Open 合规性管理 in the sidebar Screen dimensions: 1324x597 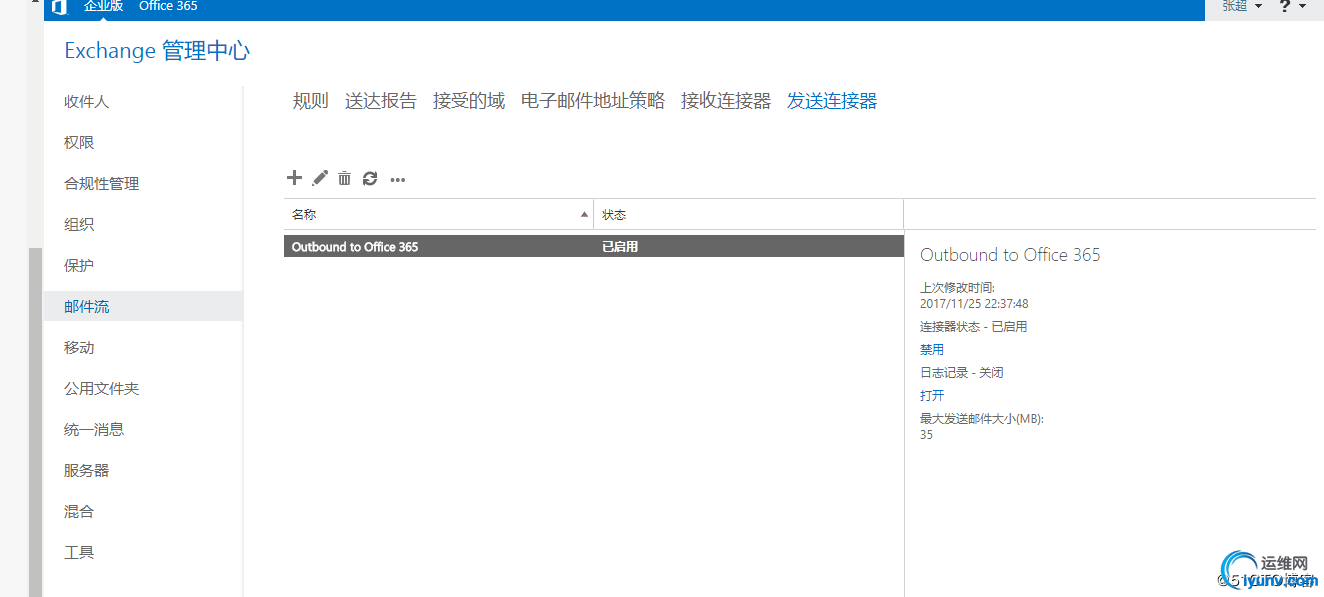click(102, 184)
